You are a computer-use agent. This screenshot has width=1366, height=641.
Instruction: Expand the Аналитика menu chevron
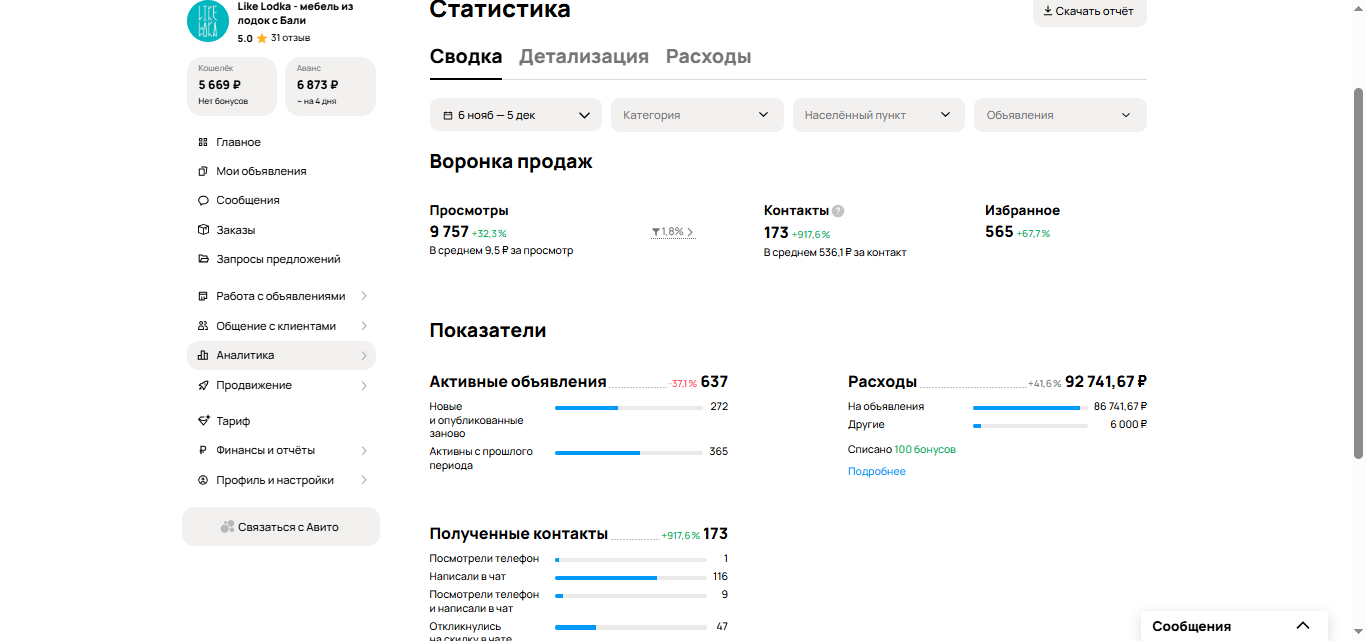(x=364, y=355)
